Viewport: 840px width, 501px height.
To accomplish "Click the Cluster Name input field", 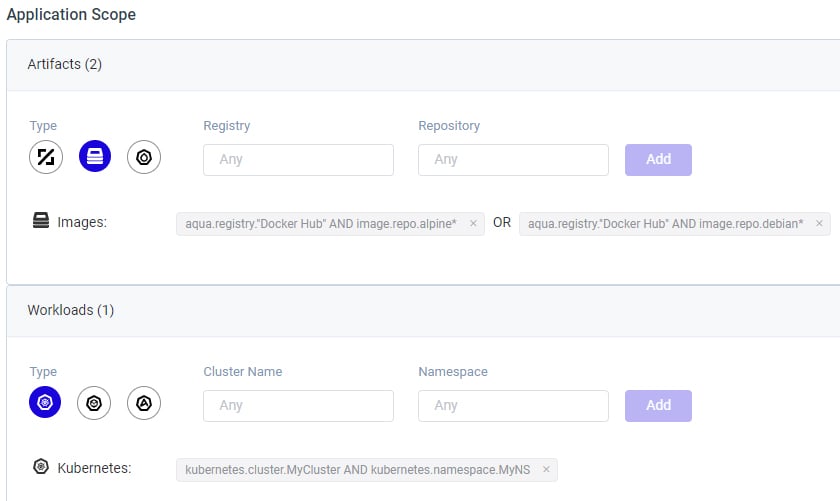I will pos(298,406).
